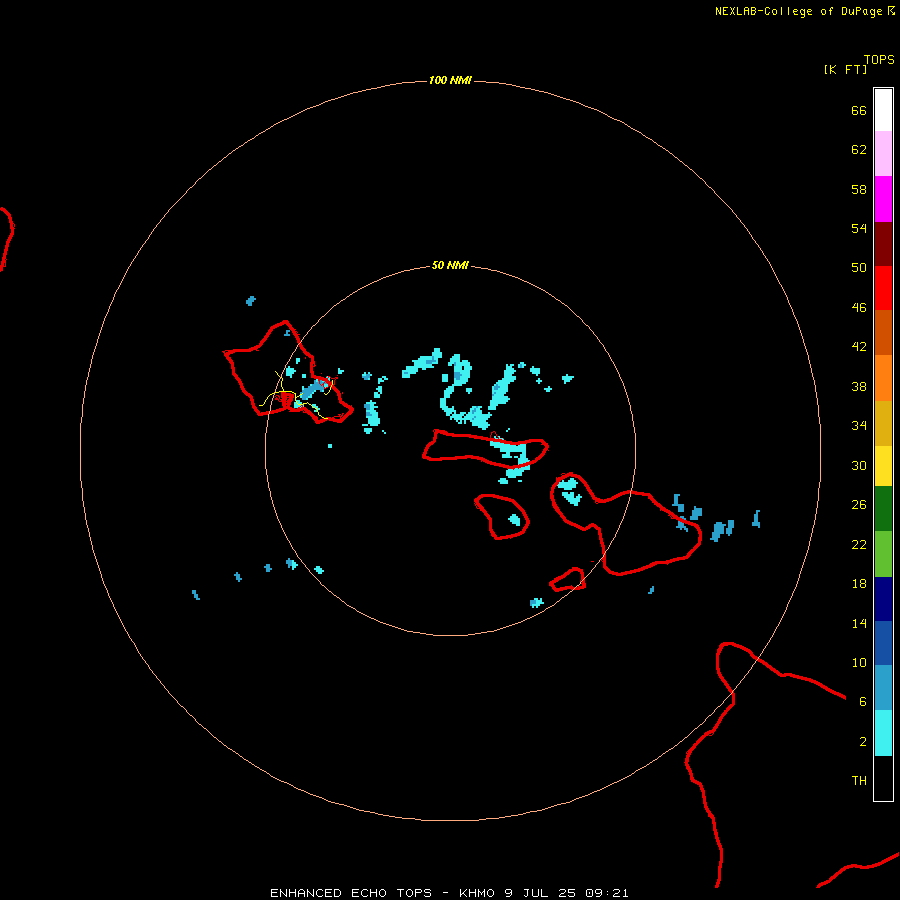Screen dimensions: 900x900
Task: Click the [K FT] units label
Action: click(x=845, y=69)
